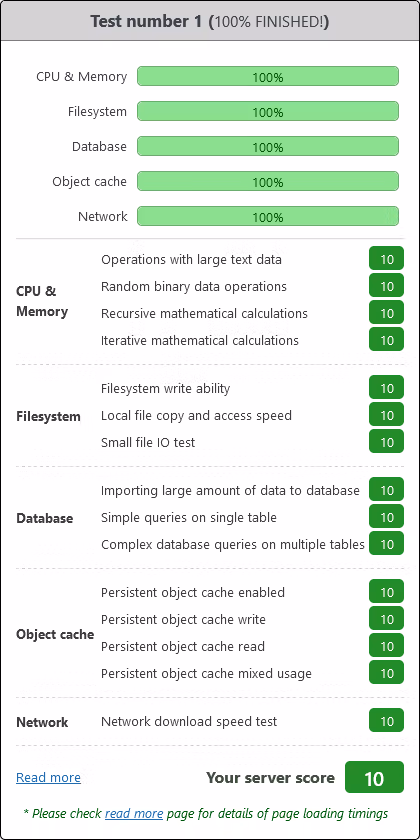
Task: Click the large Your server score badge
Action: coord(374,777)
